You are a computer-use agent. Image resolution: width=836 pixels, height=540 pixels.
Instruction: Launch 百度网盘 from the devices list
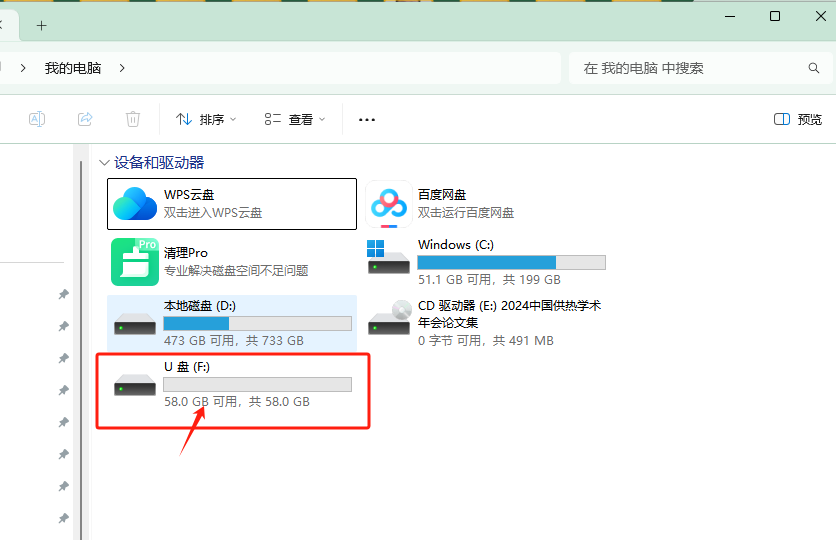click(389, 204)
